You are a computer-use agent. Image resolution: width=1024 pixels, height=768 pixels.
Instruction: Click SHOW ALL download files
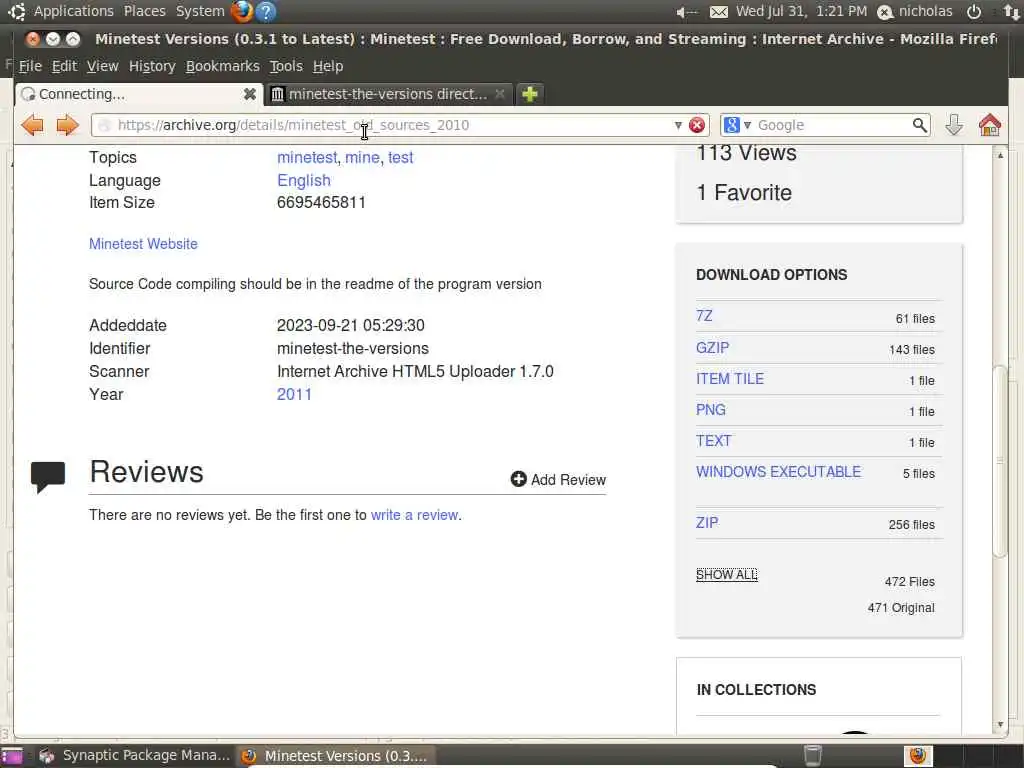click(726, 575)
